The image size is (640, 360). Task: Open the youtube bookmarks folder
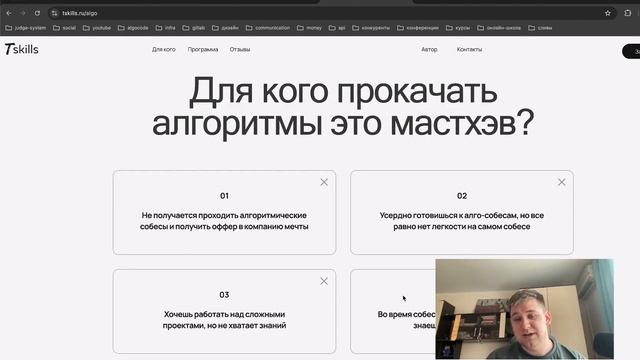click(x=97, y=28)
